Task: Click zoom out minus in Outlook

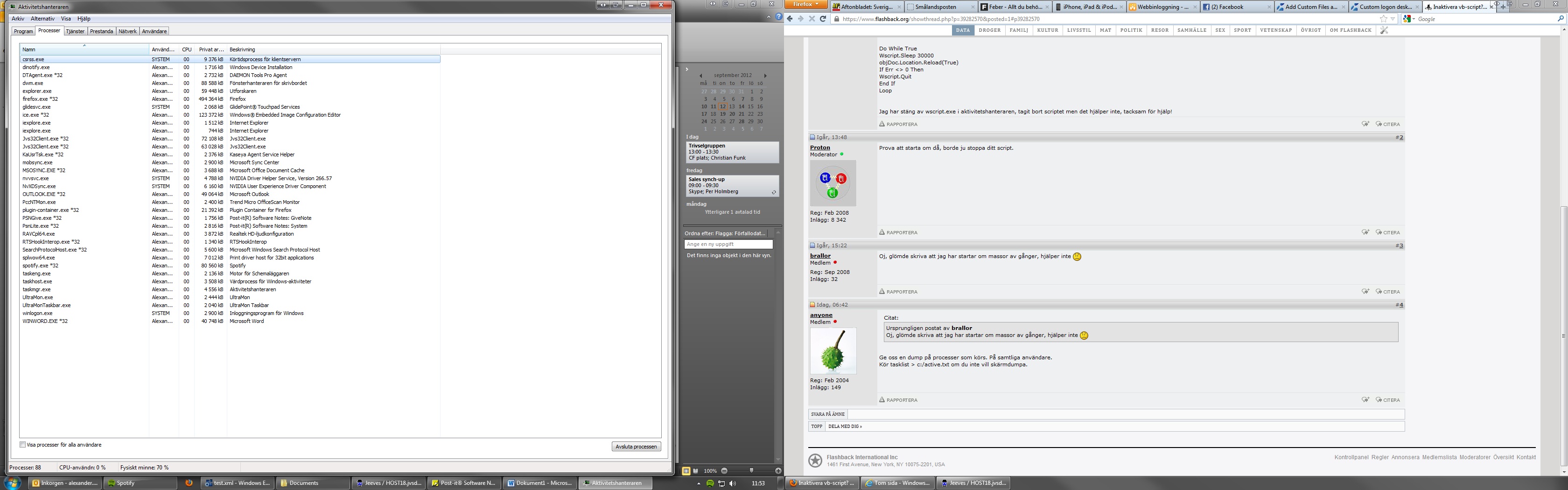Action: pos(724,470)
